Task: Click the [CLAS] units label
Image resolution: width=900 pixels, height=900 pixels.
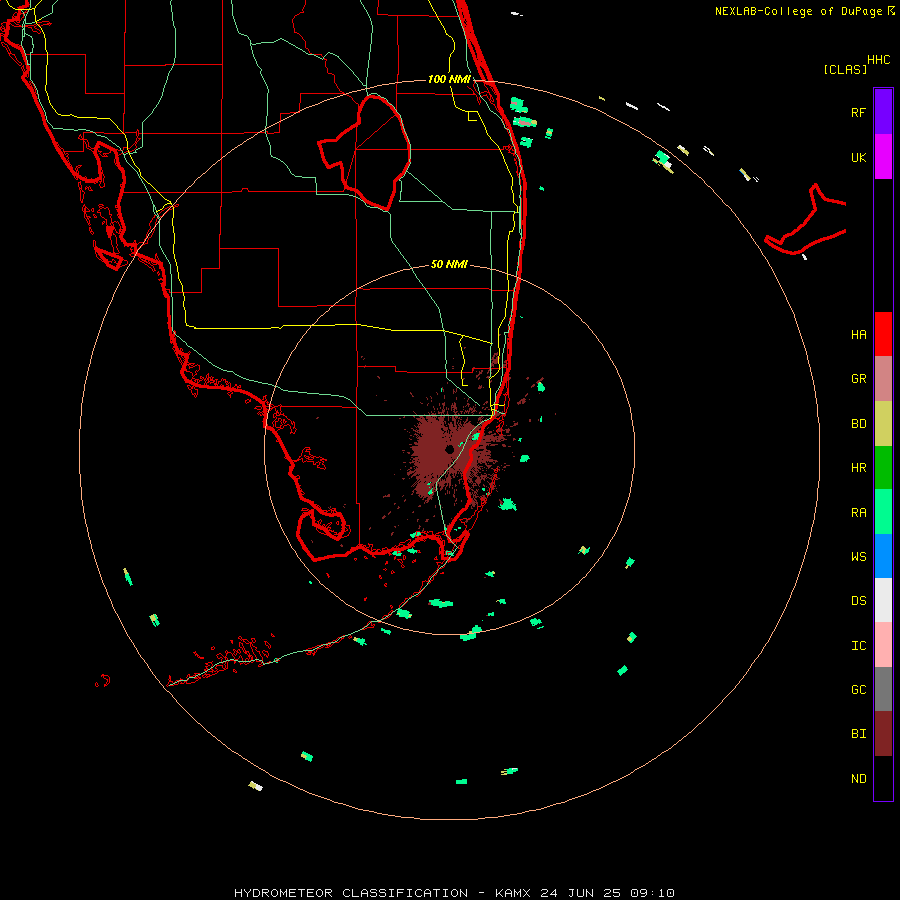Action: pos(845,69)
